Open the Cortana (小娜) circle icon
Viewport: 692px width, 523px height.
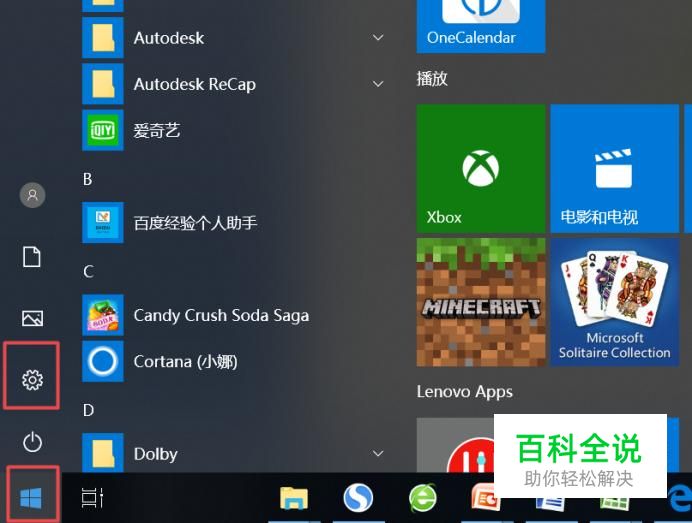coord(103,361)
